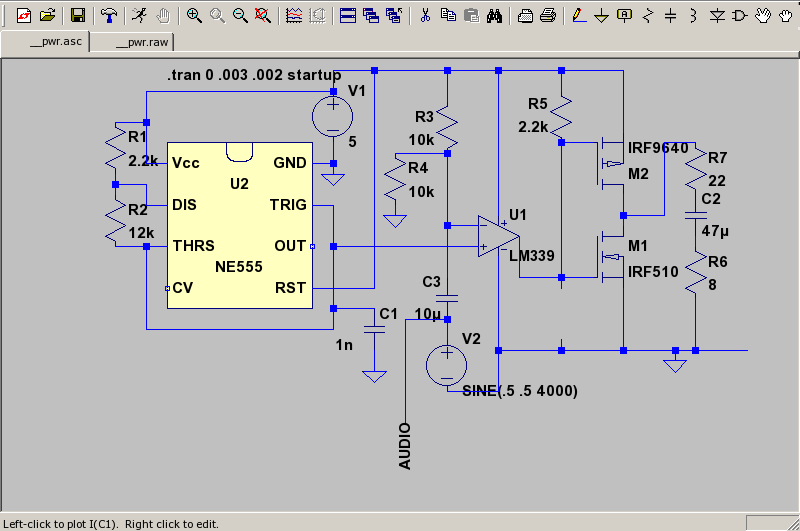Click the greyed pick visible traces icon

(317, 16)
